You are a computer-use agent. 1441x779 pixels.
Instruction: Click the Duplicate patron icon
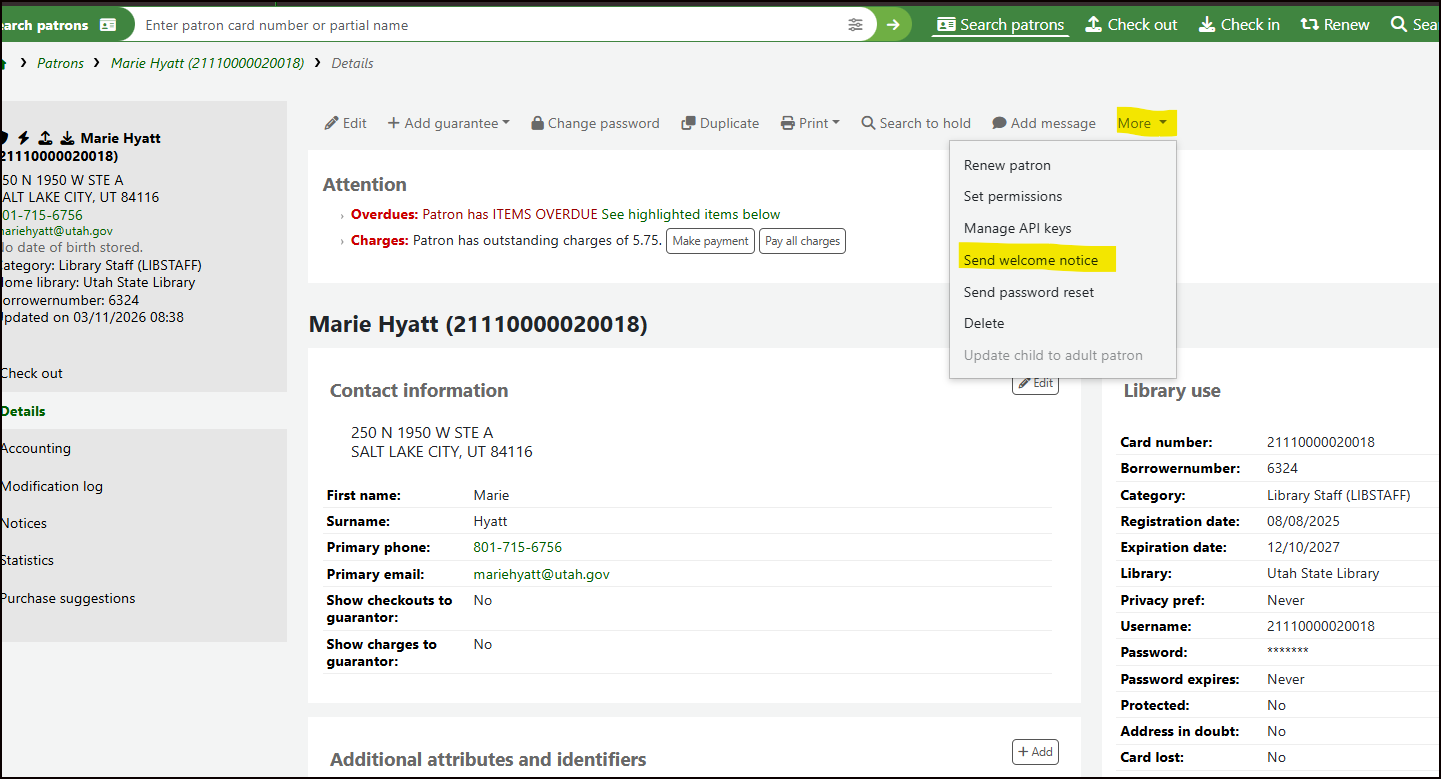pos(688,123)
